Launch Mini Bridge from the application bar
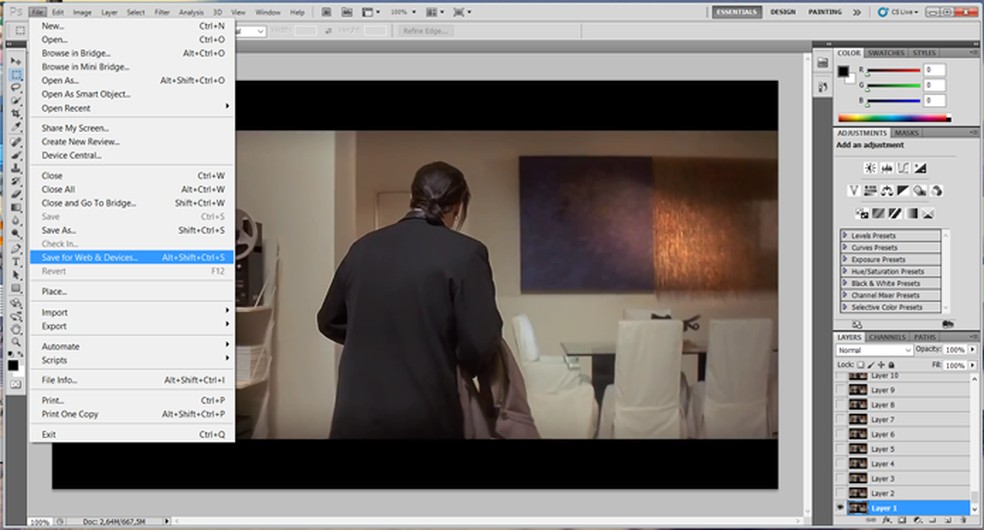Viewport: 984px width, 530px height. click(x=346, y=12)
